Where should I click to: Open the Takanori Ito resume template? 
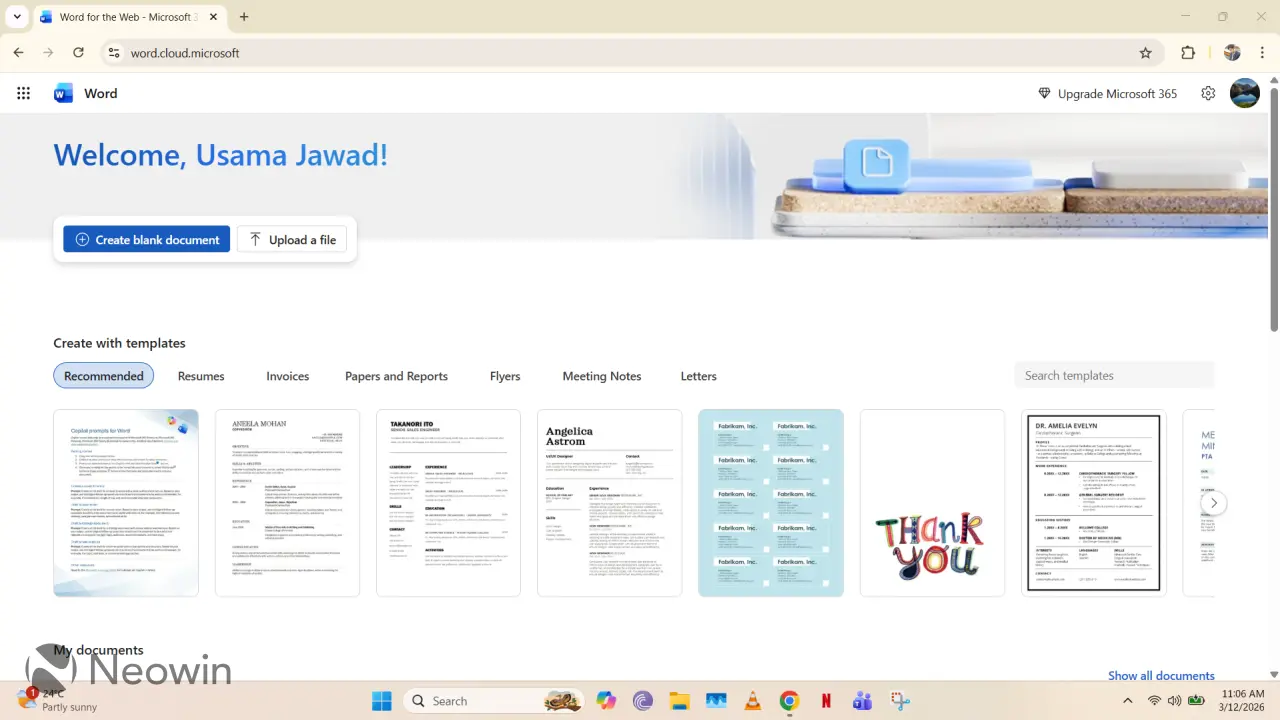[x=448, y=503]
